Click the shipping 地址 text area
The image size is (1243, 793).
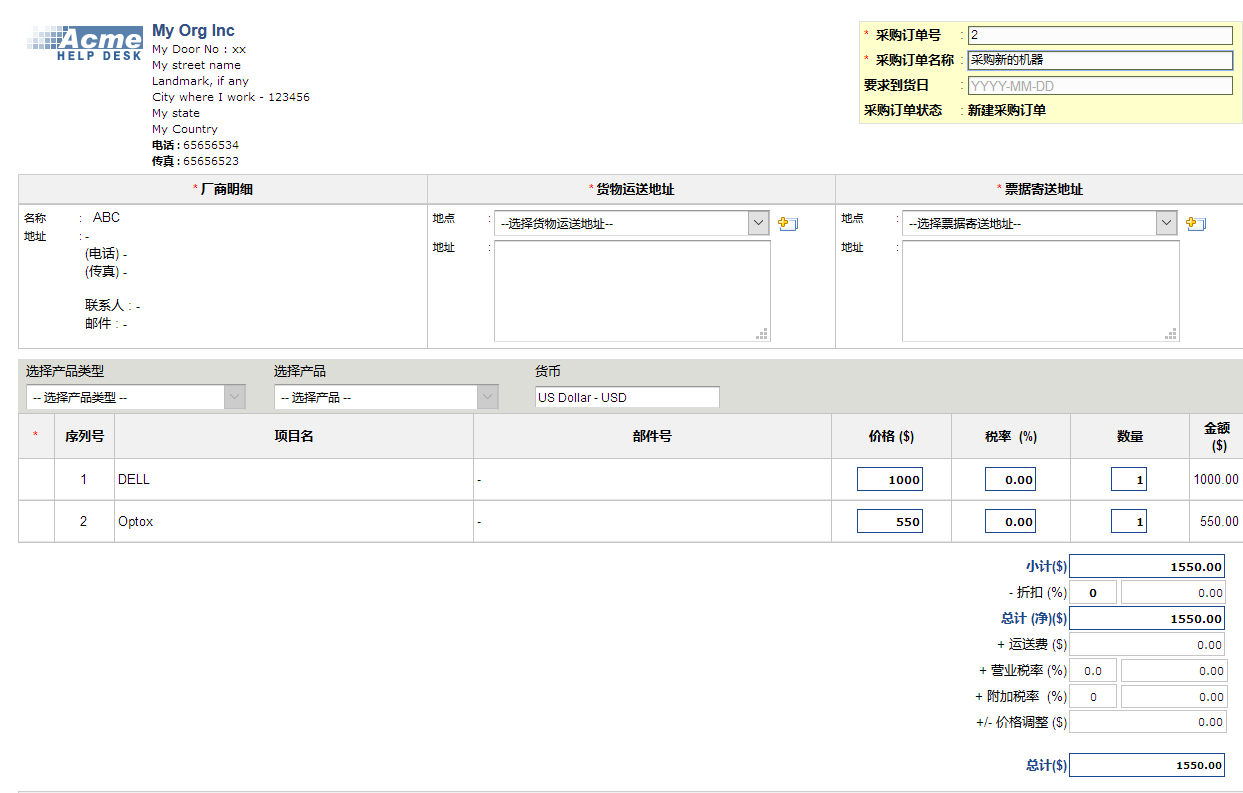pyautogui.click(x=632, y=291)
